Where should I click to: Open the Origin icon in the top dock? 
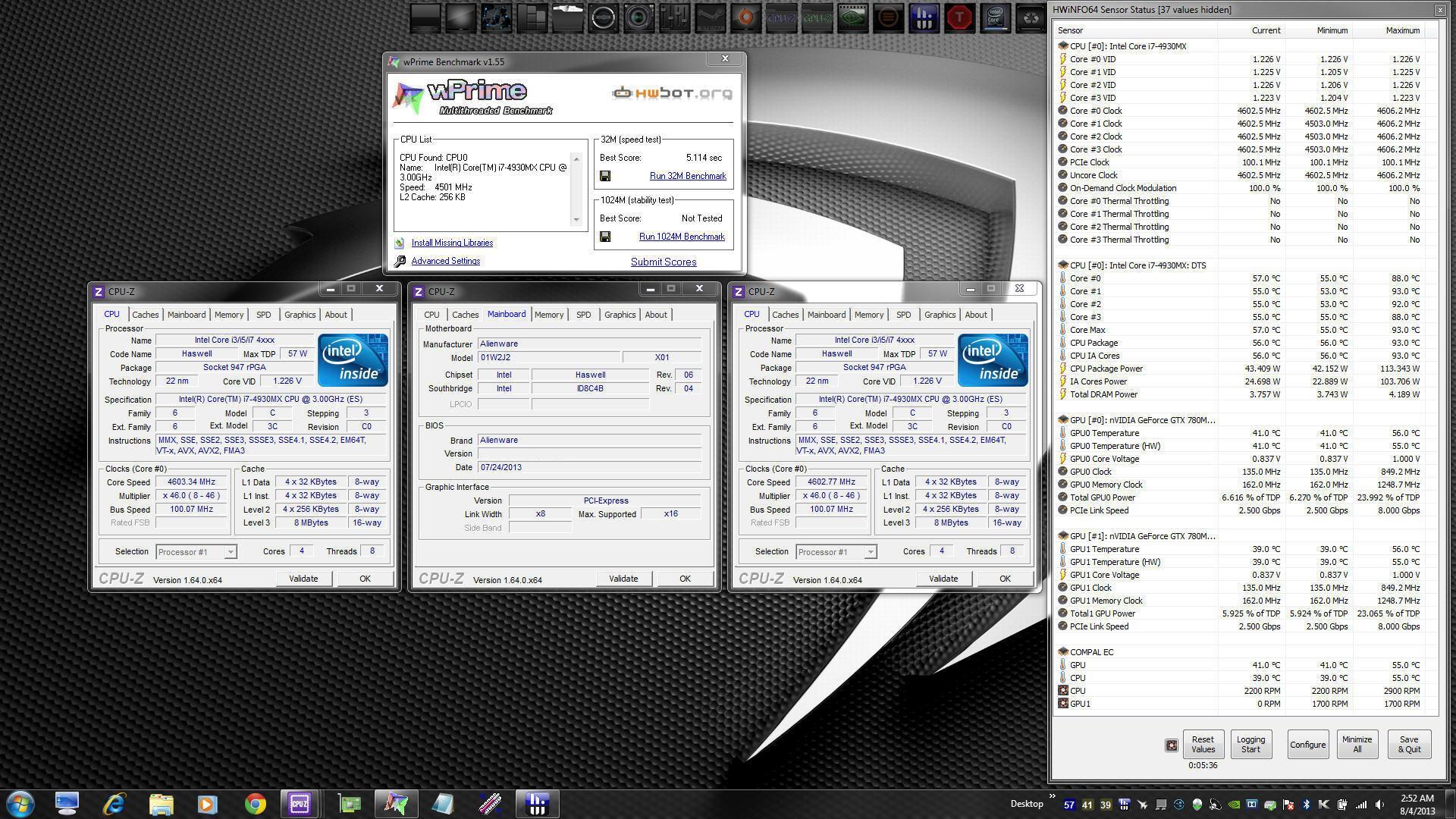[745, 18]
